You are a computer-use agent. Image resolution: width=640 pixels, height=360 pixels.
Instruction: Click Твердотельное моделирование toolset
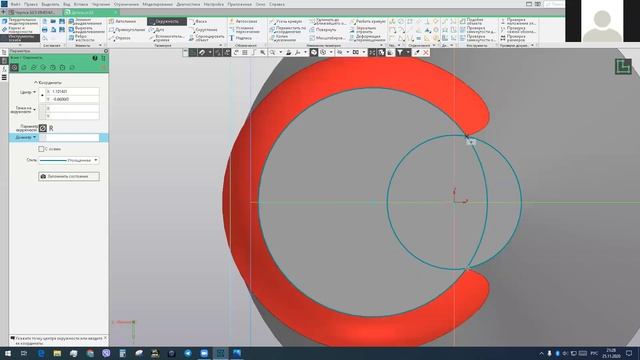pyautogui.click(x=20, y=21)
